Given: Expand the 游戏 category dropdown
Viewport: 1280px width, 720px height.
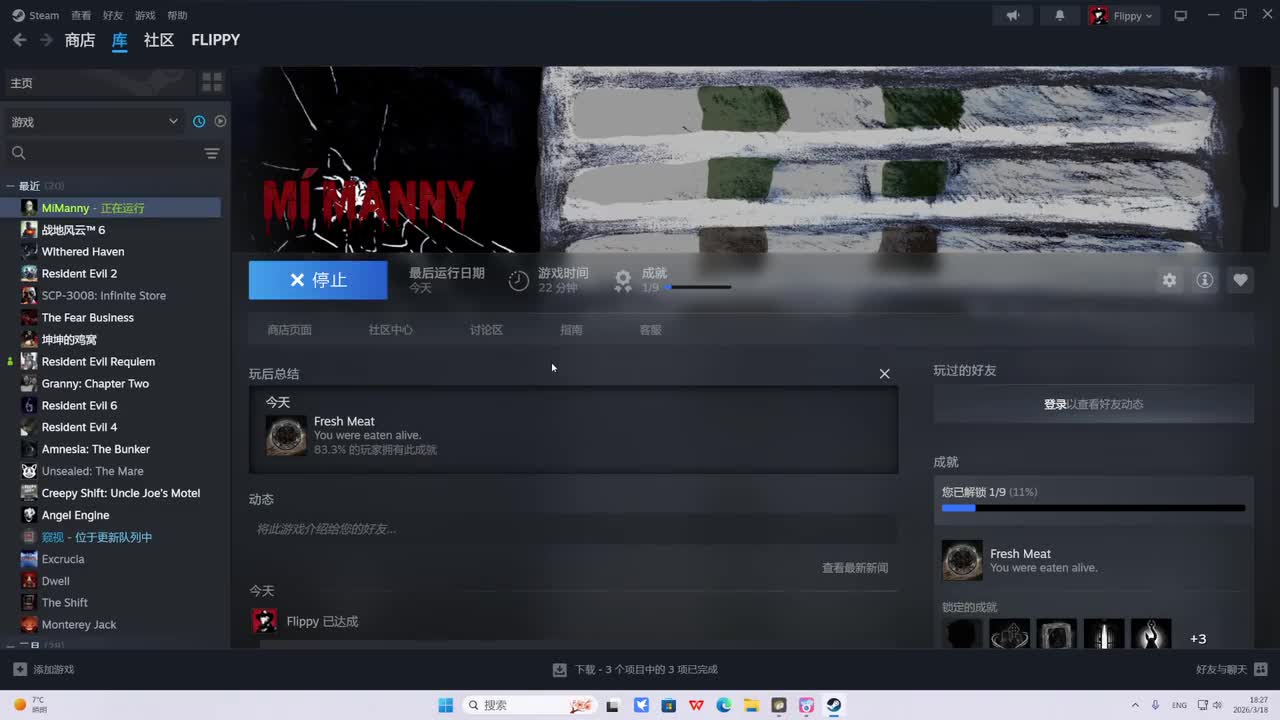Looking at the screenshot, I should [95, 121].
